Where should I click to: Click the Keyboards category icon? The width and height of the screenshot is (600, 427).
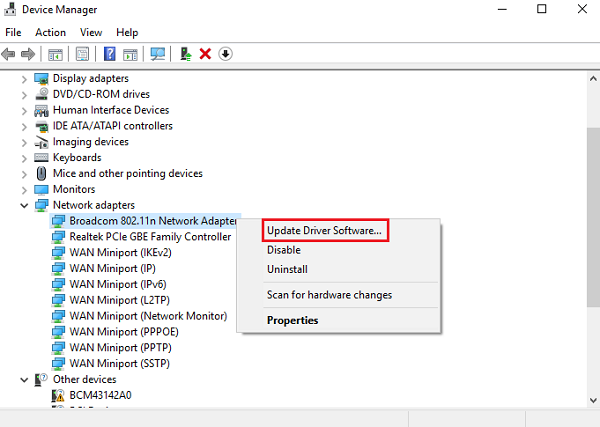[x=41, y=158]
